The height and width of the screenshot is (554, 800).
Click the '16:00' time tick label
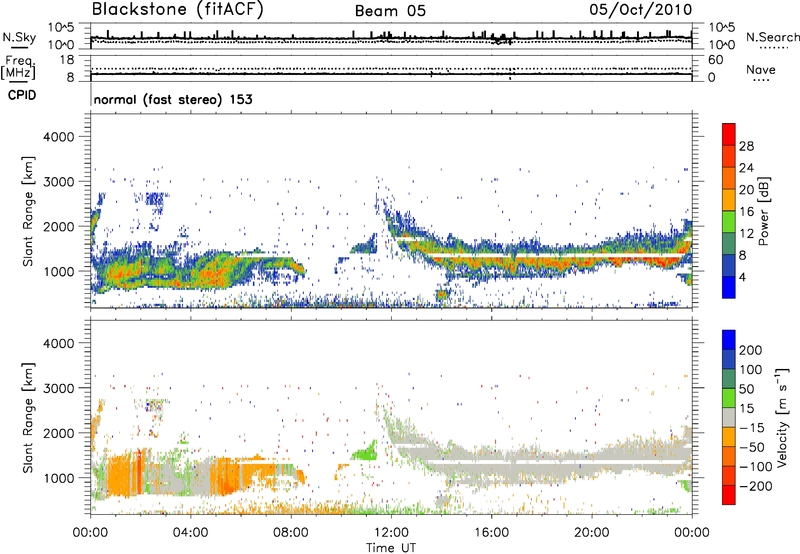[491, 533]
